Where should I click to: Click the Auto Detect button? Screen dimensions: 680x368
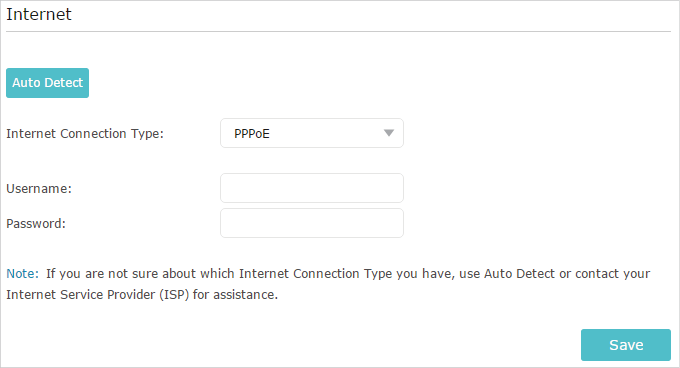coord(47,83)
